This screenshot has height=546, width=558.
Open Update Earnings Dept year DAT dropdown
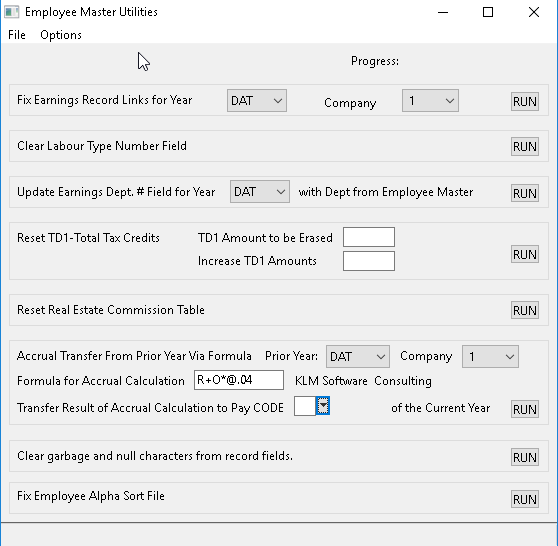coord(259,192)
